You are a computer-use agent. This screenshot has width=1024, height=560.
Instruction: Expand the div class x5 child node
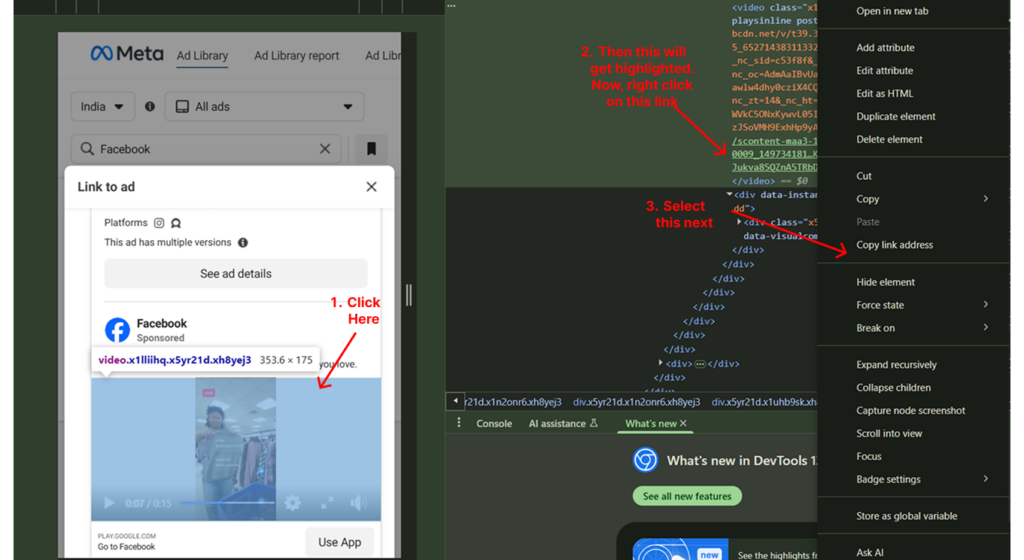click(x=739, y=221)
